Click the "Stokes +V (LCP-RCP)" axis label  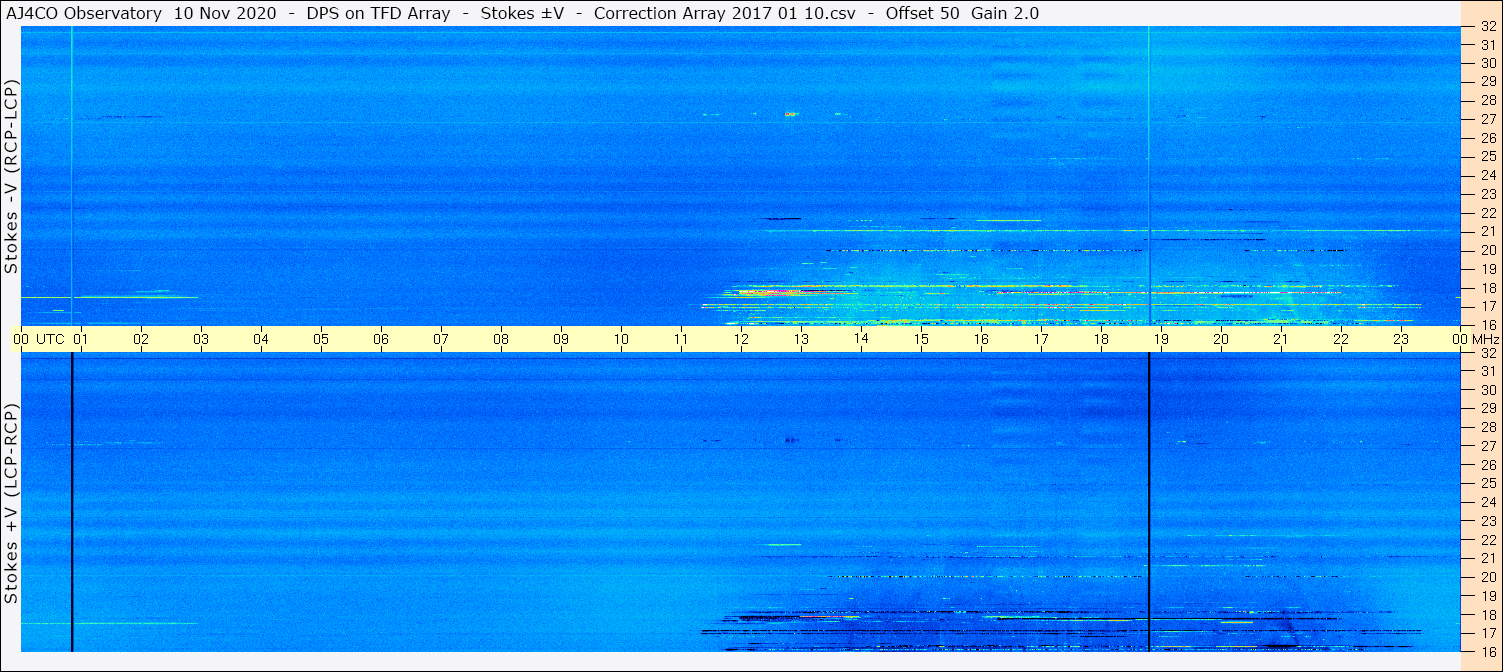pos(11,504)
